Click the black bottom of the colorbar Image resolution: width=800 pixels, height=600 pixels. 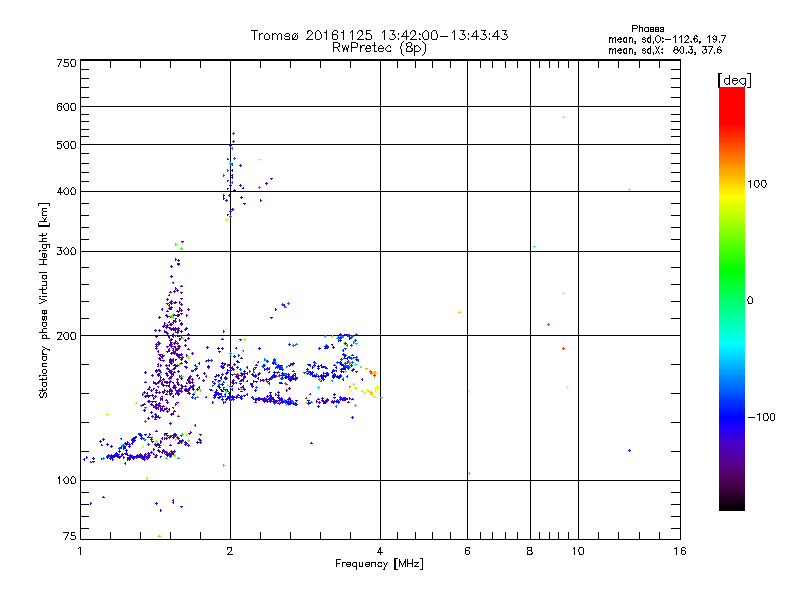tap(732, 503)
